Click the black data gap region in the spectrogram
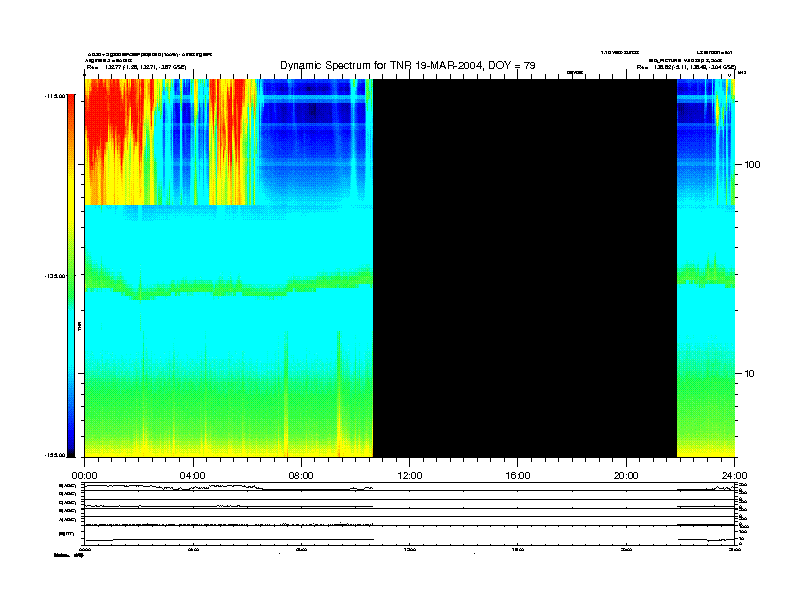Viewport: 792px width, 612px height. [525, 268]
